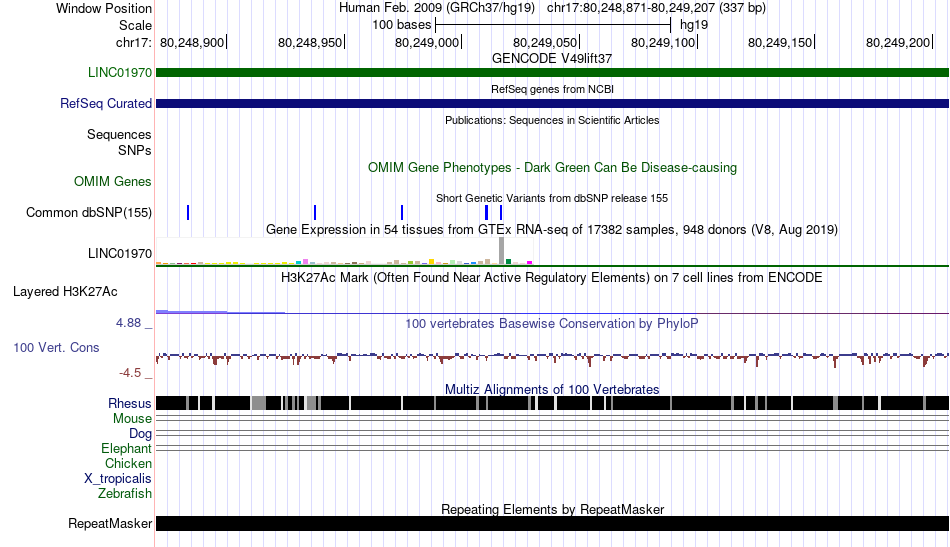The width and height of the screenshot is (950, 547).
Task: Click the dark blue RefSeq Curated gene bar
Action: click(x=552, y=104)
